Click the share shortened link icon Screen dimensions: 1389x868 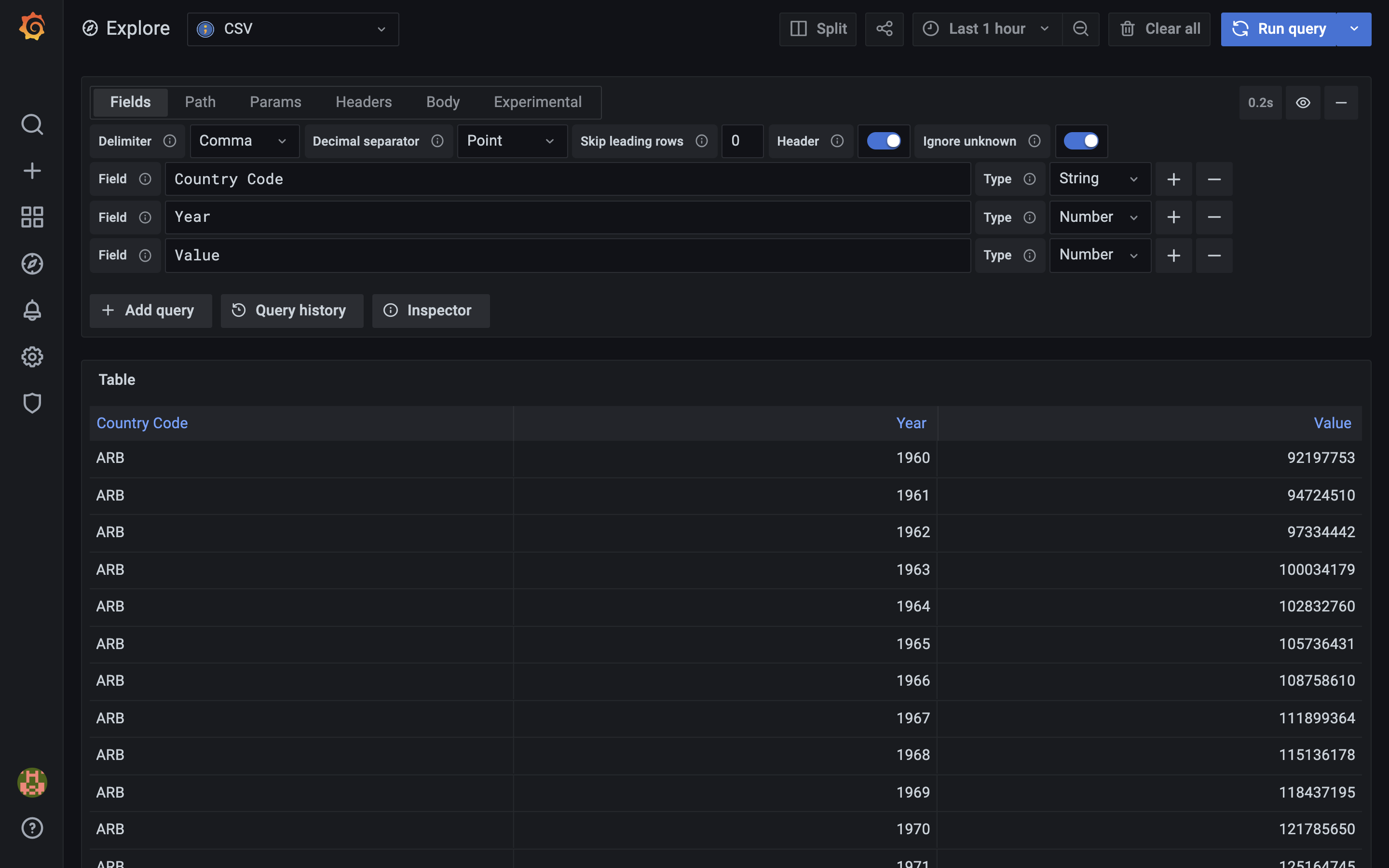(884, 29)
